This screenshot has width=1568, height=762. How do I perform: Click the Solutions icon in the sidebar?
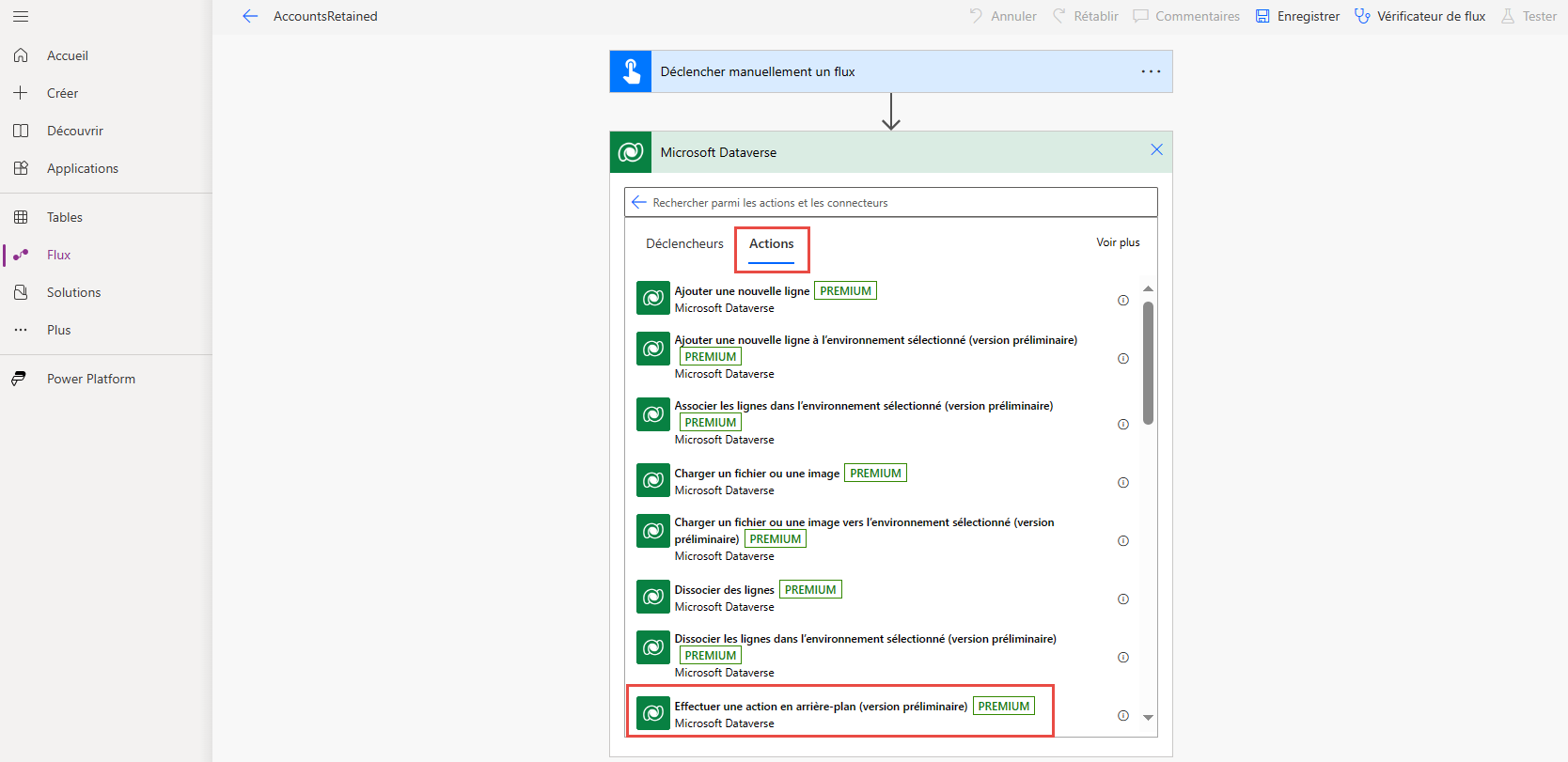pos(21,292)
